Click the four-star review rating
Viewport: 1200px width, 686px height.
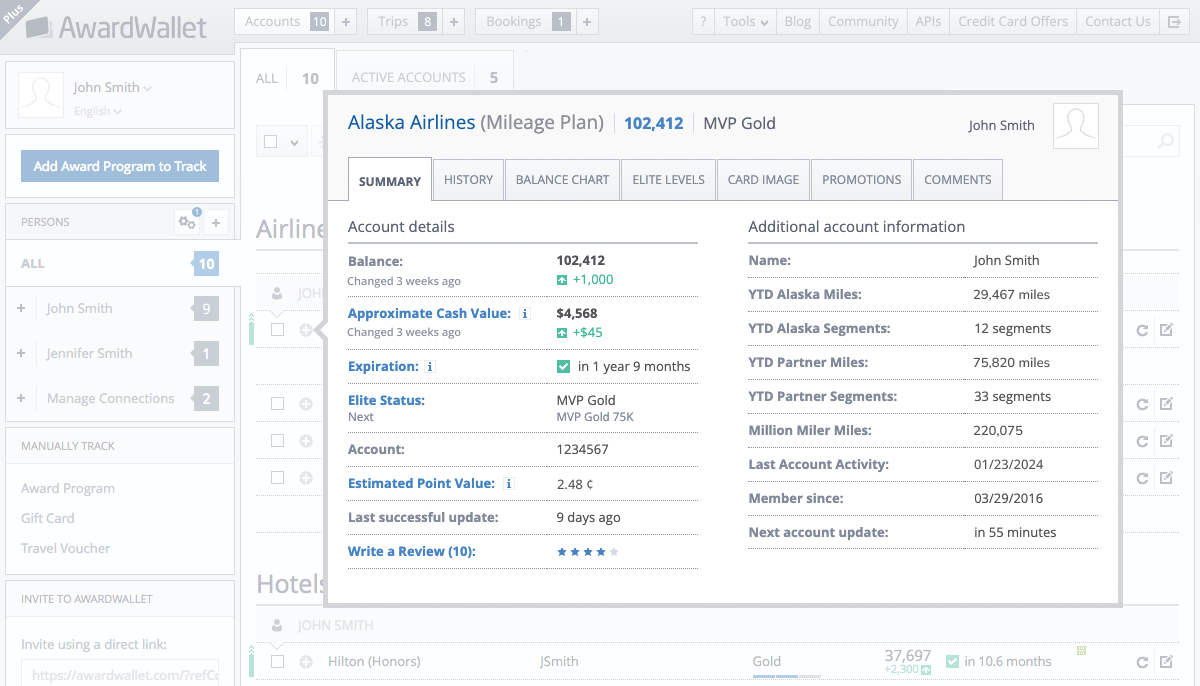[x=588, y=552]
